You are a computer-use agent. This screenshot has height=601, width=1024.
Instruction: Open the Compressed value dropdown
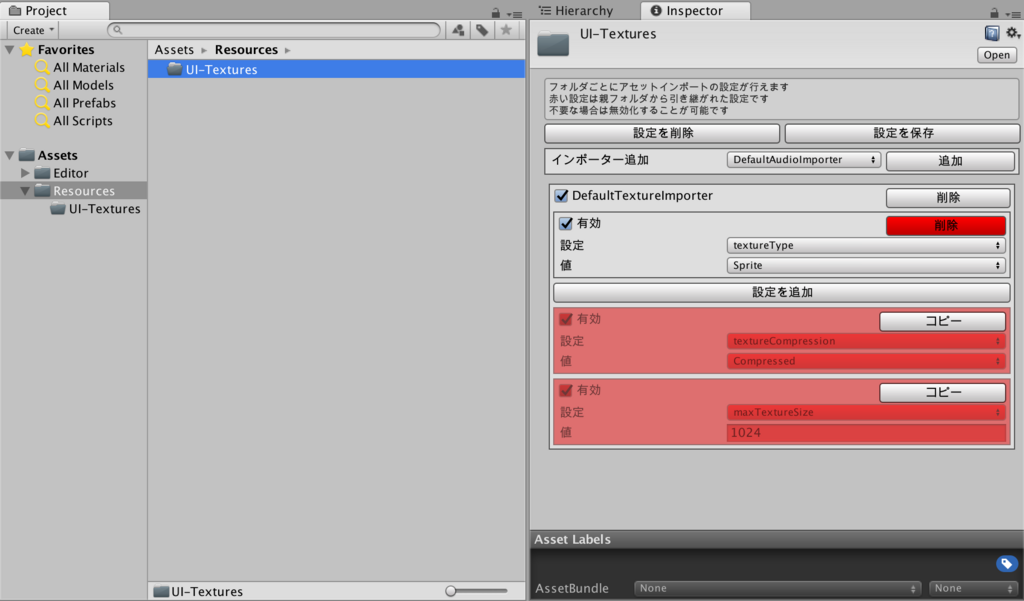coord(866,361)
